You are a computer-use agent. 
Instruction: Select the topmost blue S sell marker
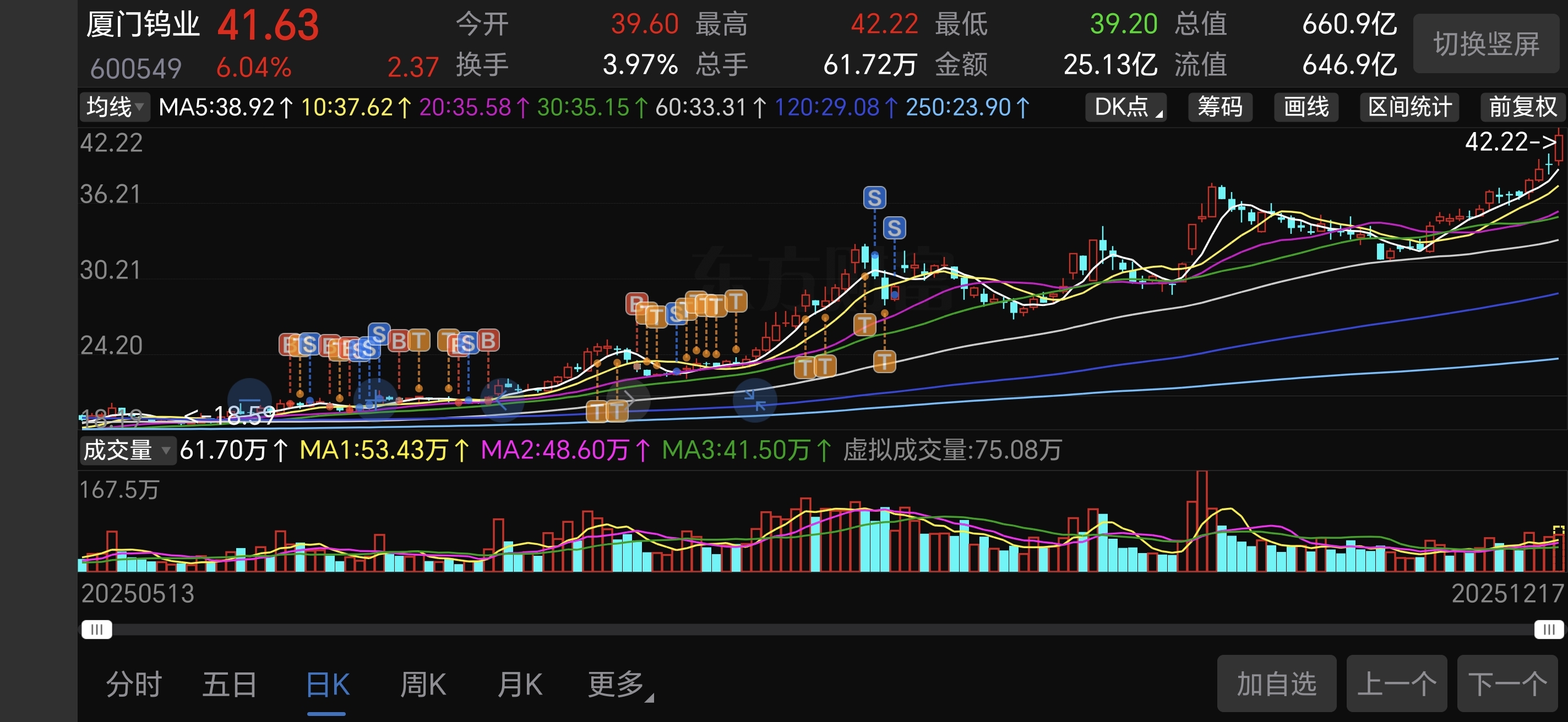coord(874,198)
